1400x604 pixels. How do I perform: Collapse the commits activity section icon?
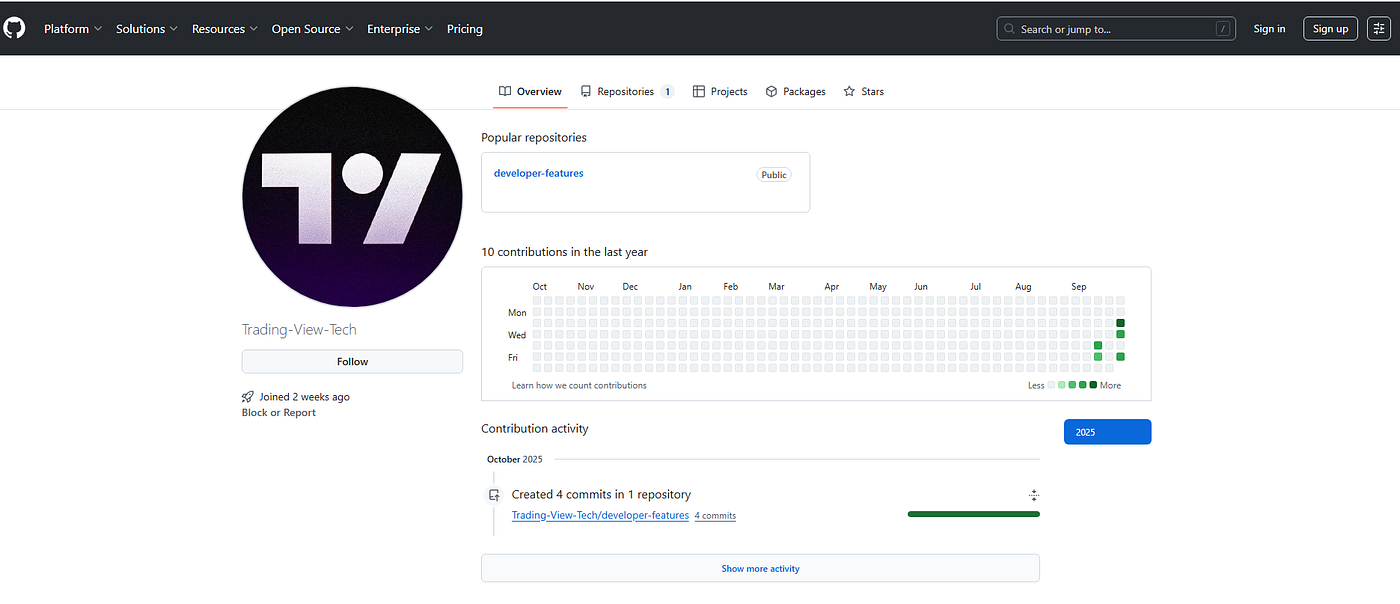[1034, 495]
